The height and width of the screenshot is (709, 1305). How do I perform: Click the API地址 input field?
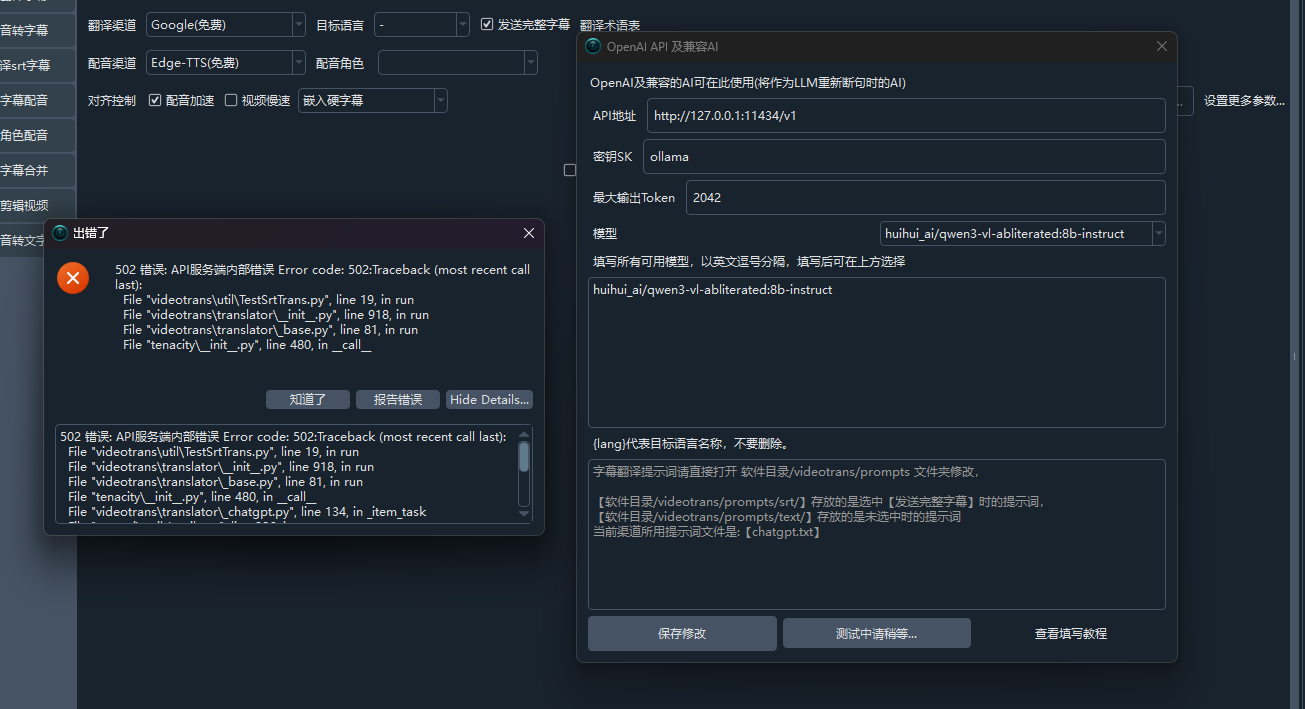[905, 116]
